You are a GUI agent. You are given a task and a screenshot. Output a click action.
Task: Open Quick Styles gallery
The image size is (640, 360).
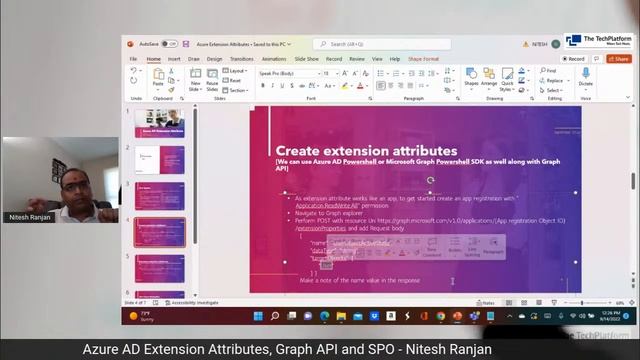click(507, 80)
